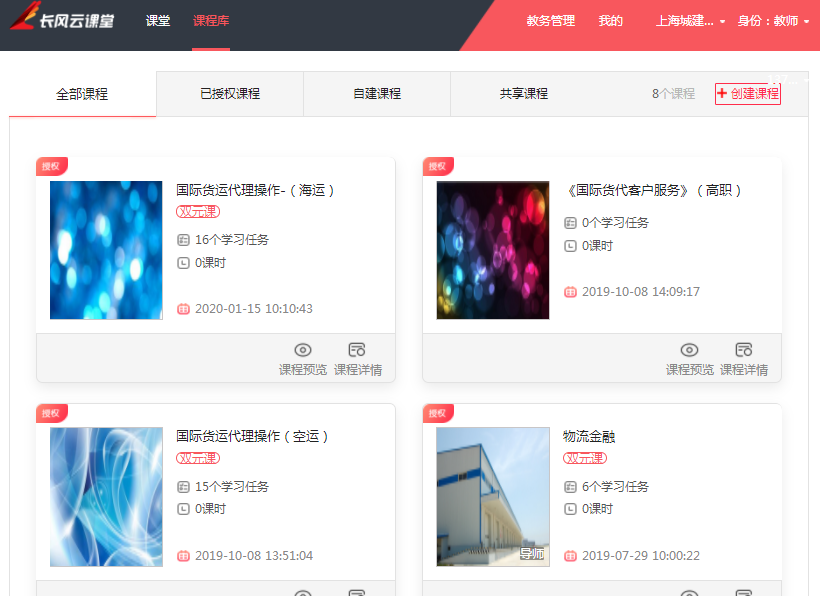Click the calendar icon beside 2020-01-15 date
This screenshot has height=596, width=820.
point(183,309)
